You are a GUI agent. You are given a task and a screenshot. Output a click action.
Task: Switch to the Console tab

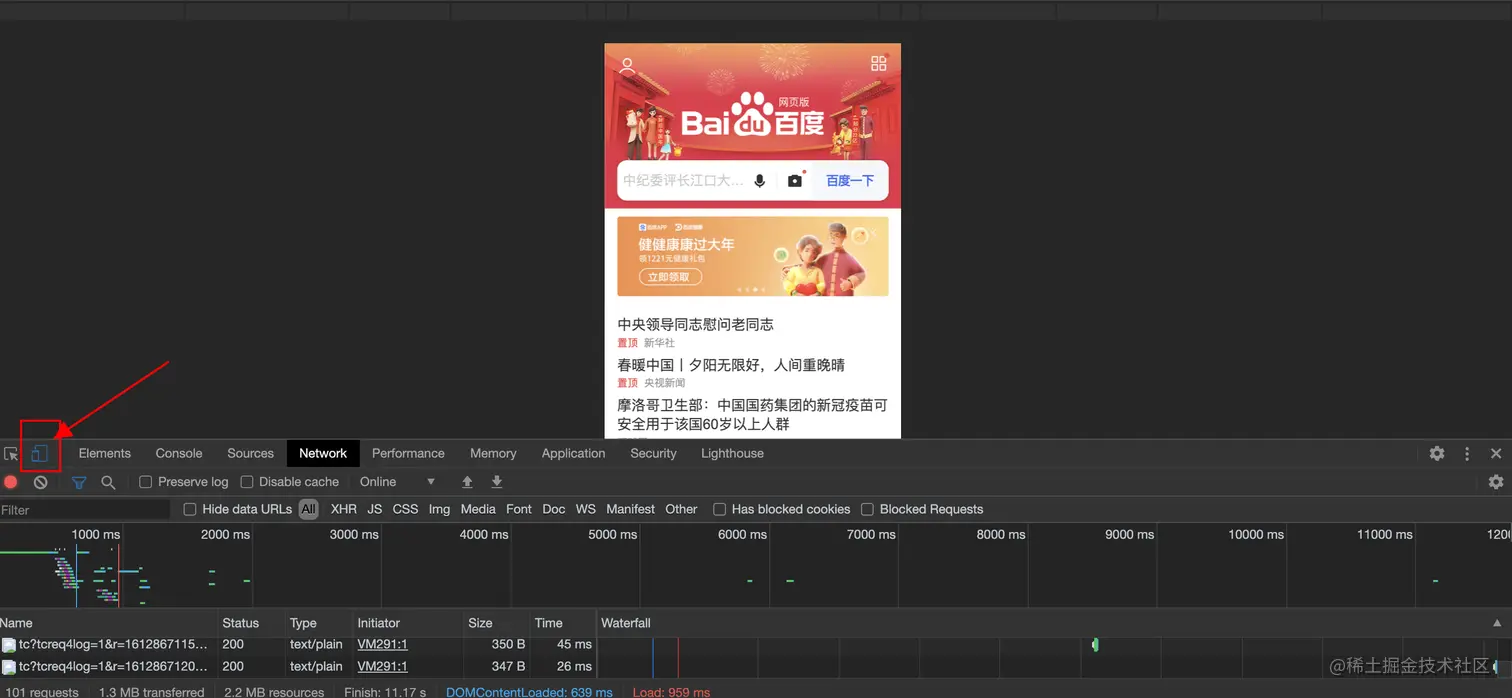pos(179,453)
